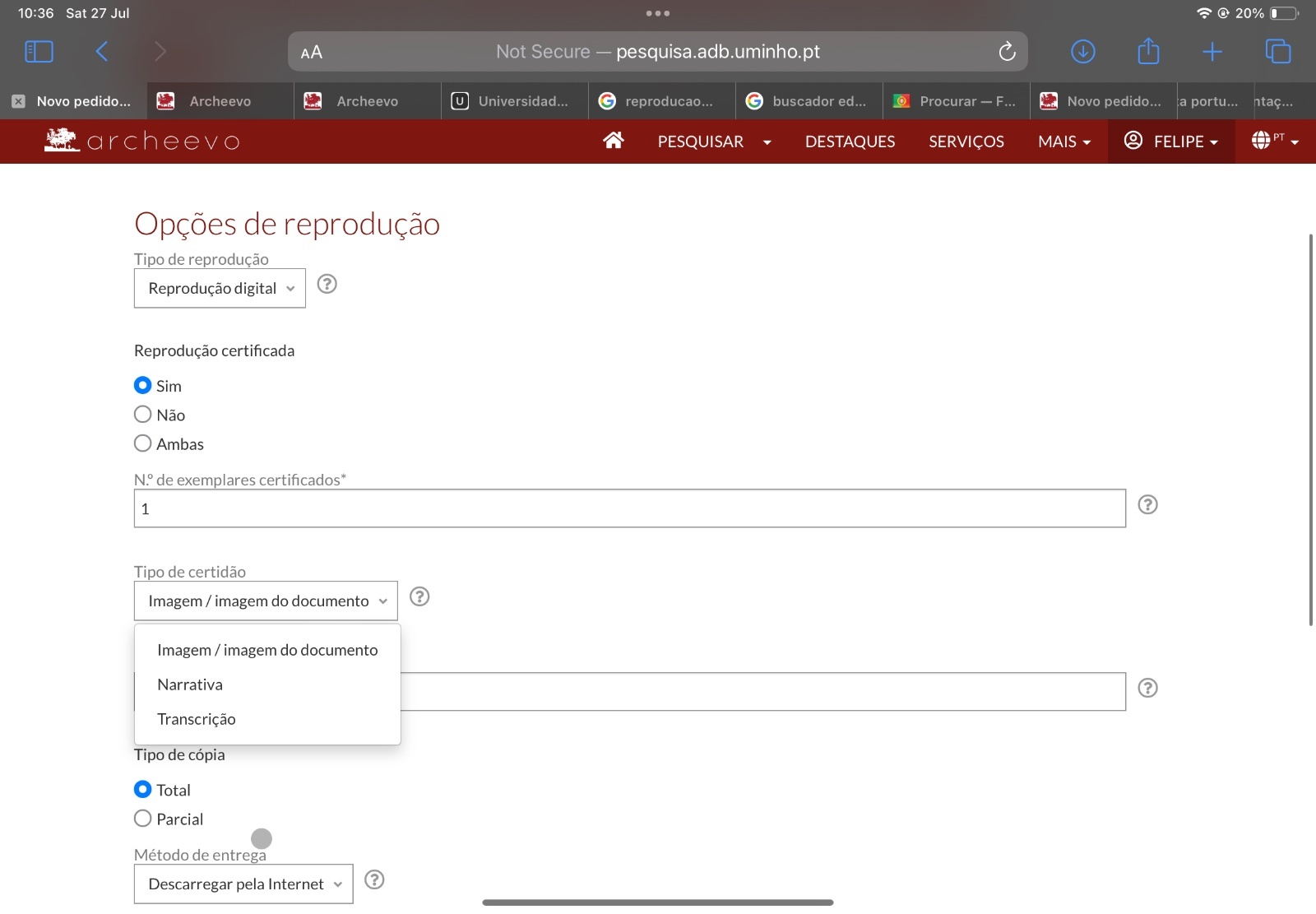The width and height of the screenshot is (1316, 914).
Task: Open the FELIPE user account menu
Action: coord(1171,141)
